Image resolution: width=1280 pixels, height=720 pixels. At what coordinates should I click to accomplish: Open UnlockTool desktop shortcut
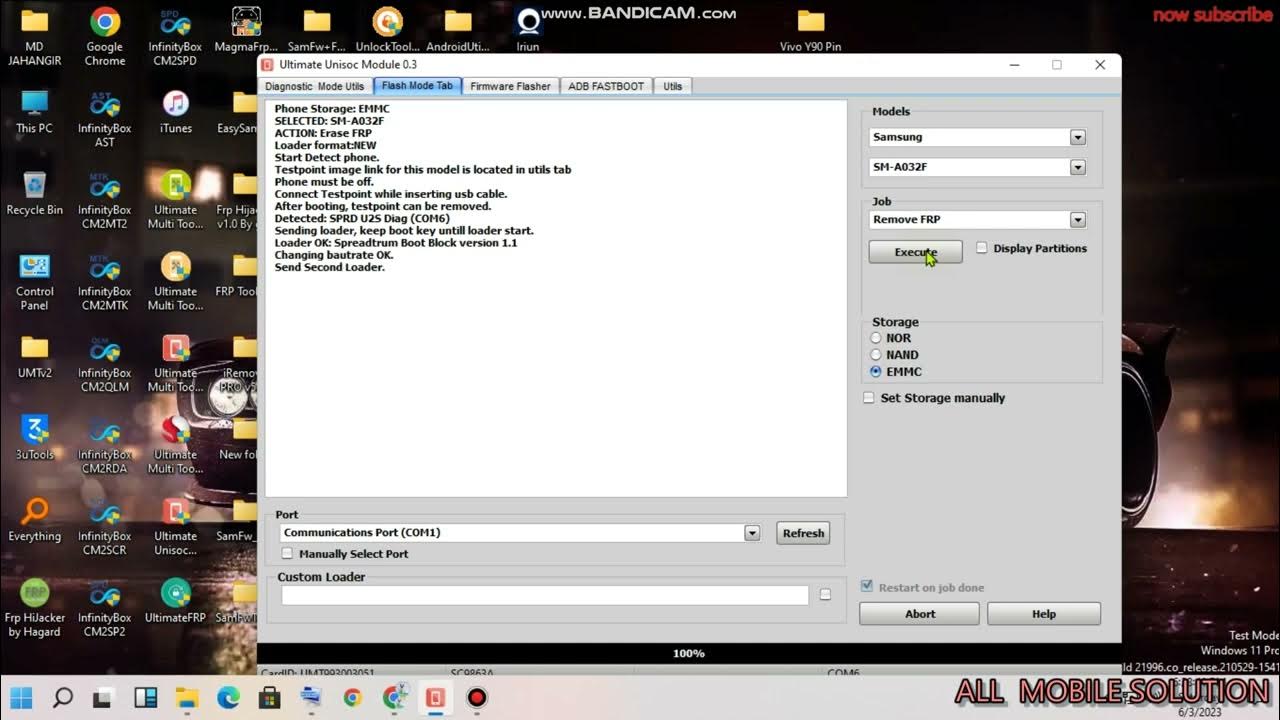[x=387, y=30]
